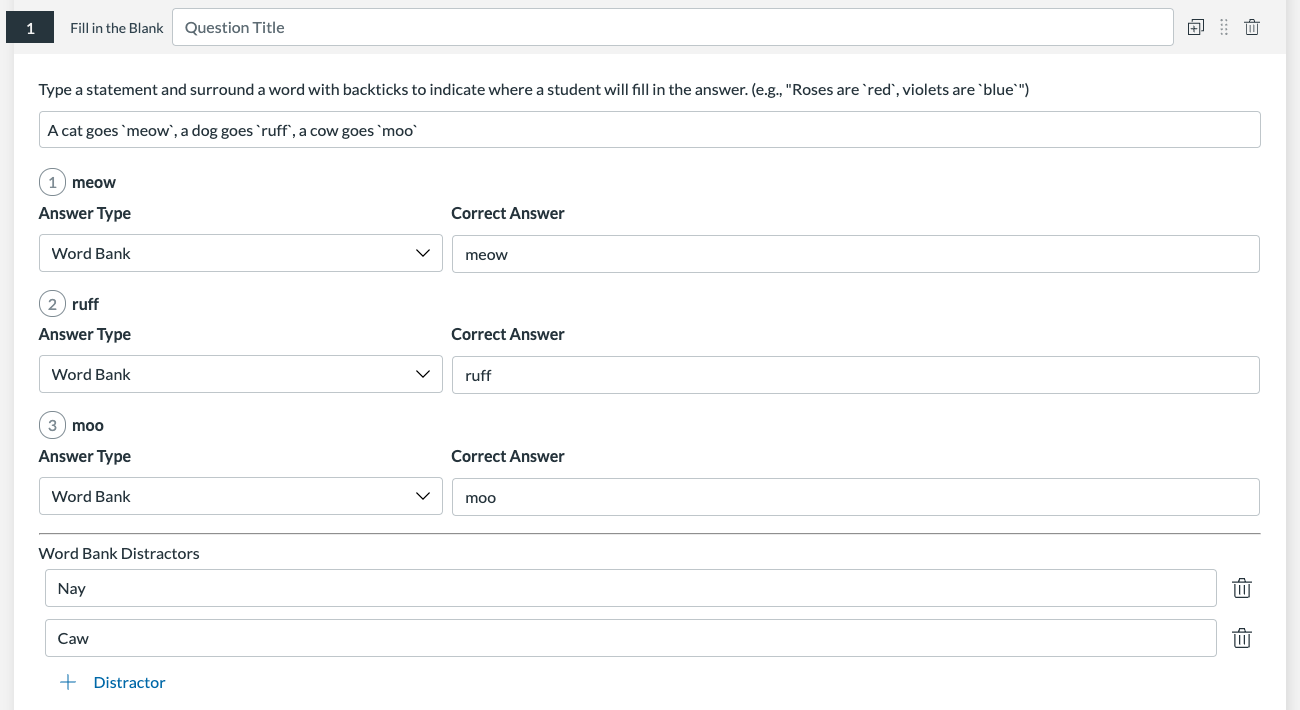This screenshot has width=1300, height=710.
Task: Select the question number 1 badge
Action: click(31, 28)
